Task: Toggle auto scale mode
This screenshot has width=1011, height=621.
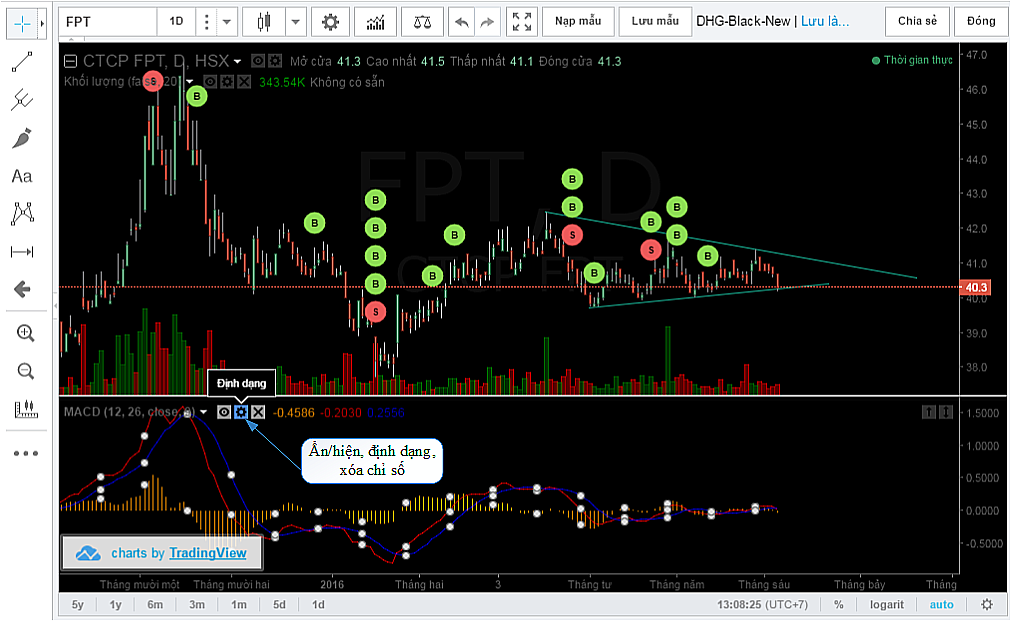Action: 941,604
